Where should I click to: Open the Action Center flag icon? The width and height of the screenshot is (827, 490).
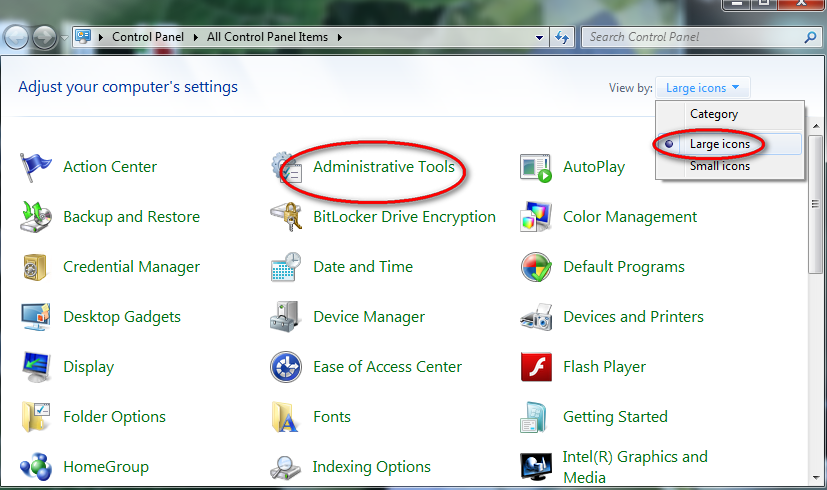click(35, 167)
